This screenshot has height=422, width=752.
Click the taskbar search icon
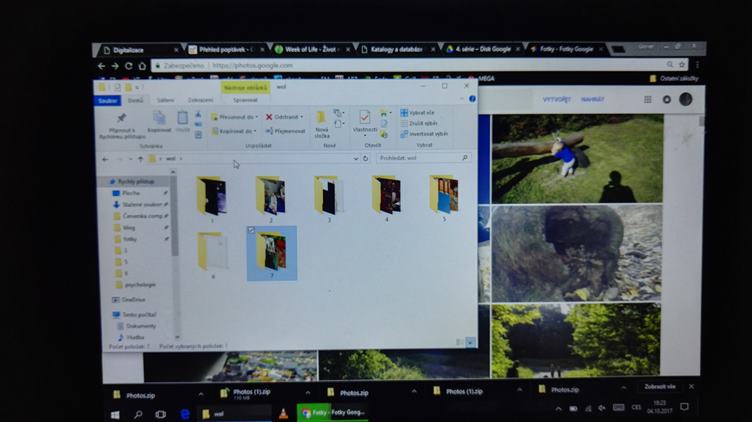138,414
